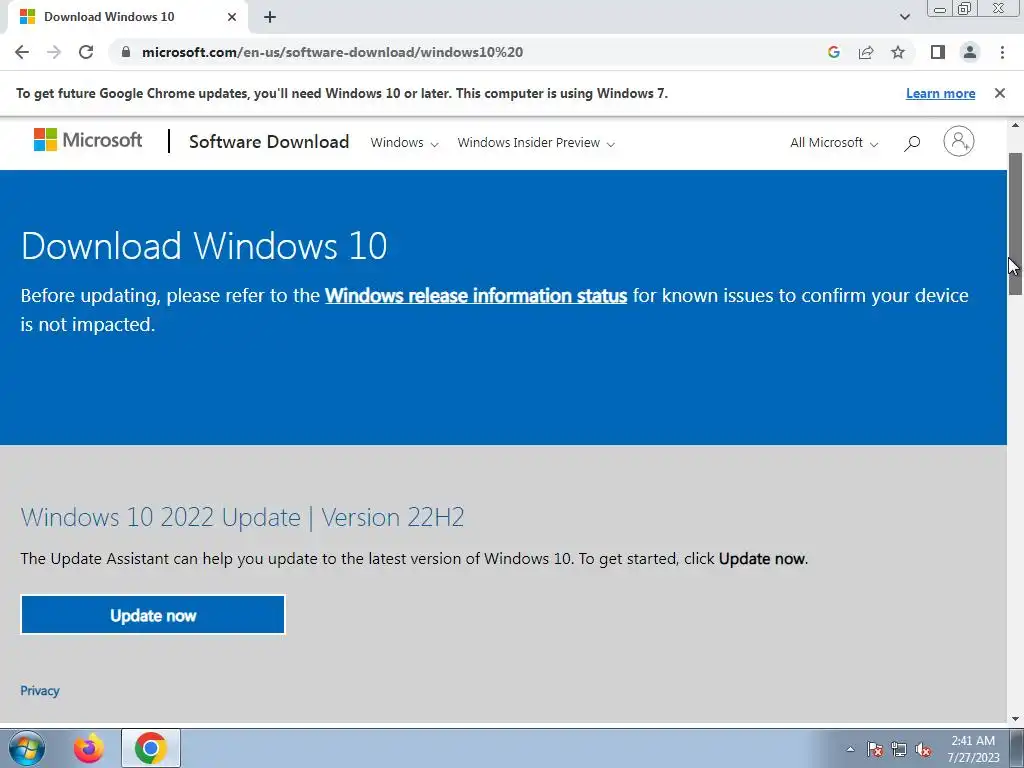1024x768 pixels.
Task: Launch Firefox from the taskbar
Action: (x=89, y=748)
